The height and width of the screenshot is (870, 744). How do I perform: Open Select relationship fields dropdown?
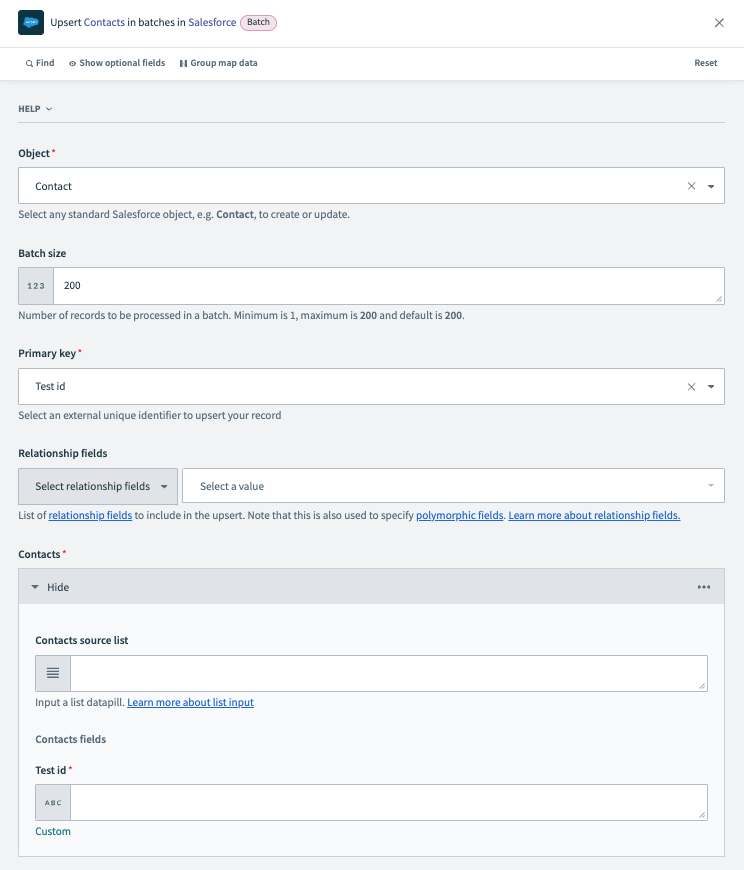click(98, 486)
